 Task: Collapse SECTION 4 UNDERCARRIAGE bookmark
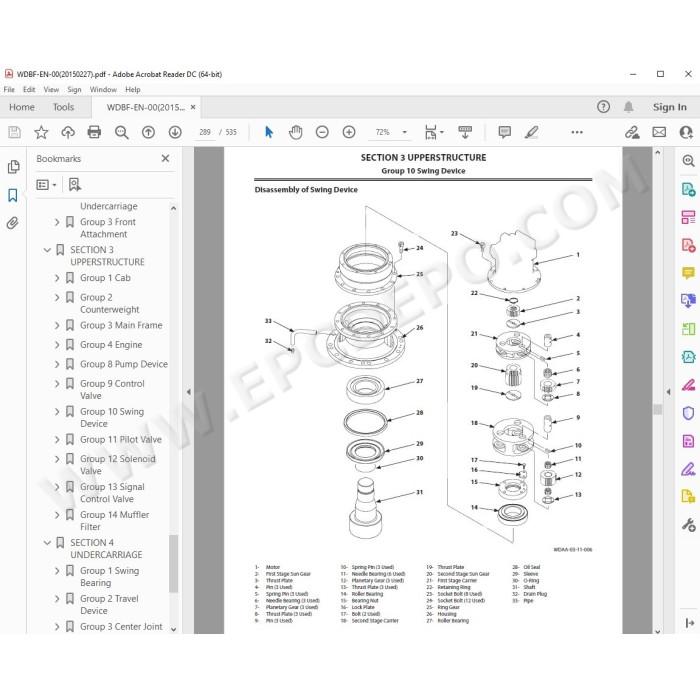[x=47, y=543]
